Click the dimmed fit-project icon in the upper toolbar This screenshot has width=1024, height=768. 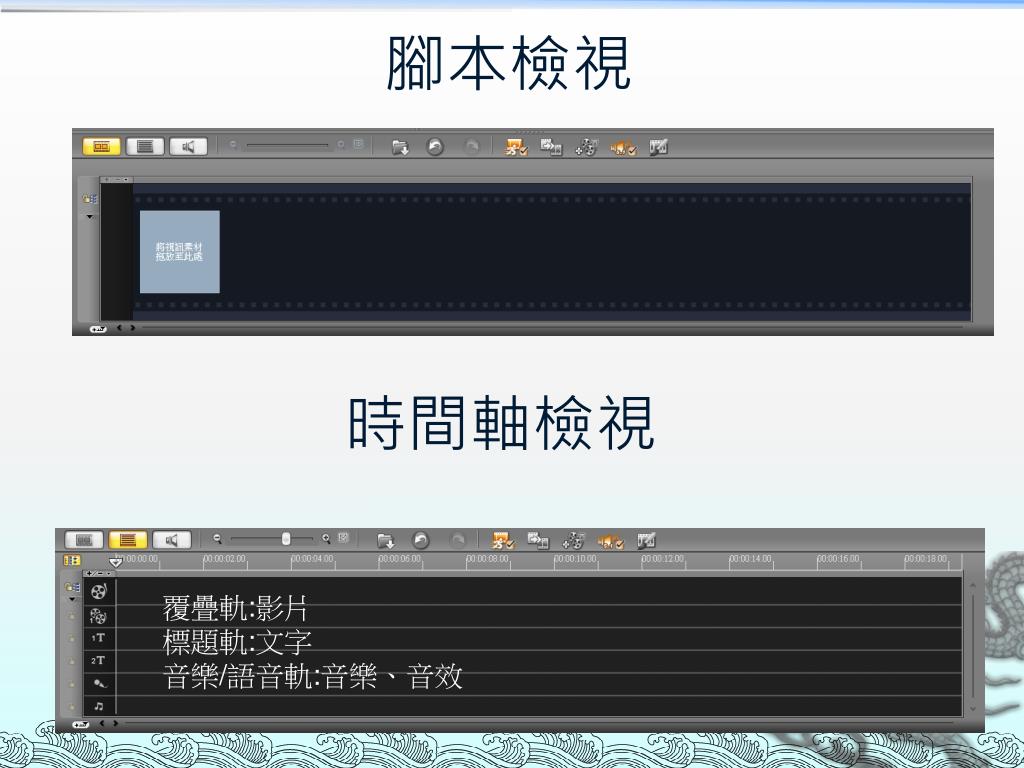[358, 144]
